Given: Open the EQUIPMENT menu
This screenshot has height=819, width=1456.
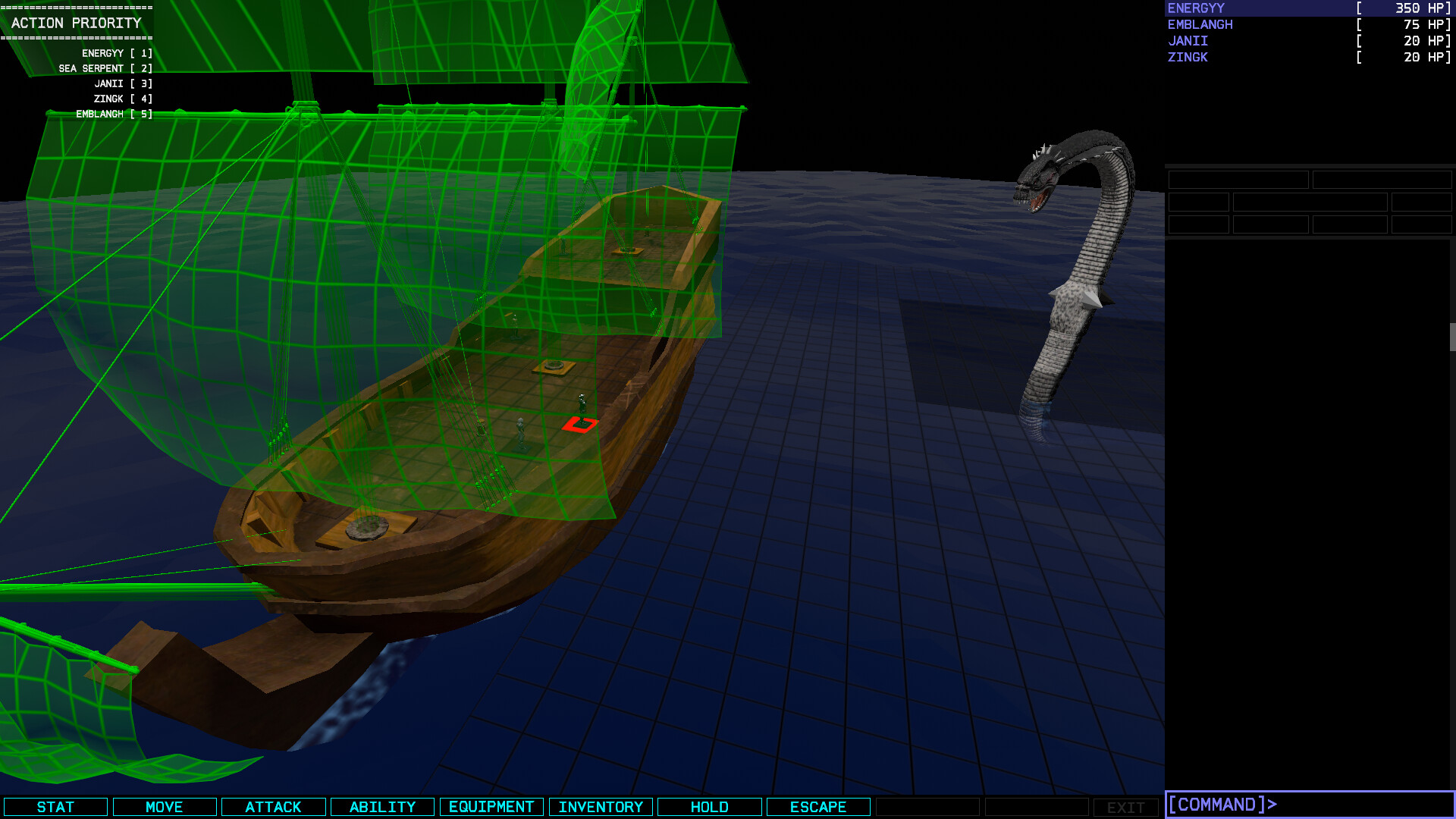Looking at the screenshot, I should click(491, 807).
